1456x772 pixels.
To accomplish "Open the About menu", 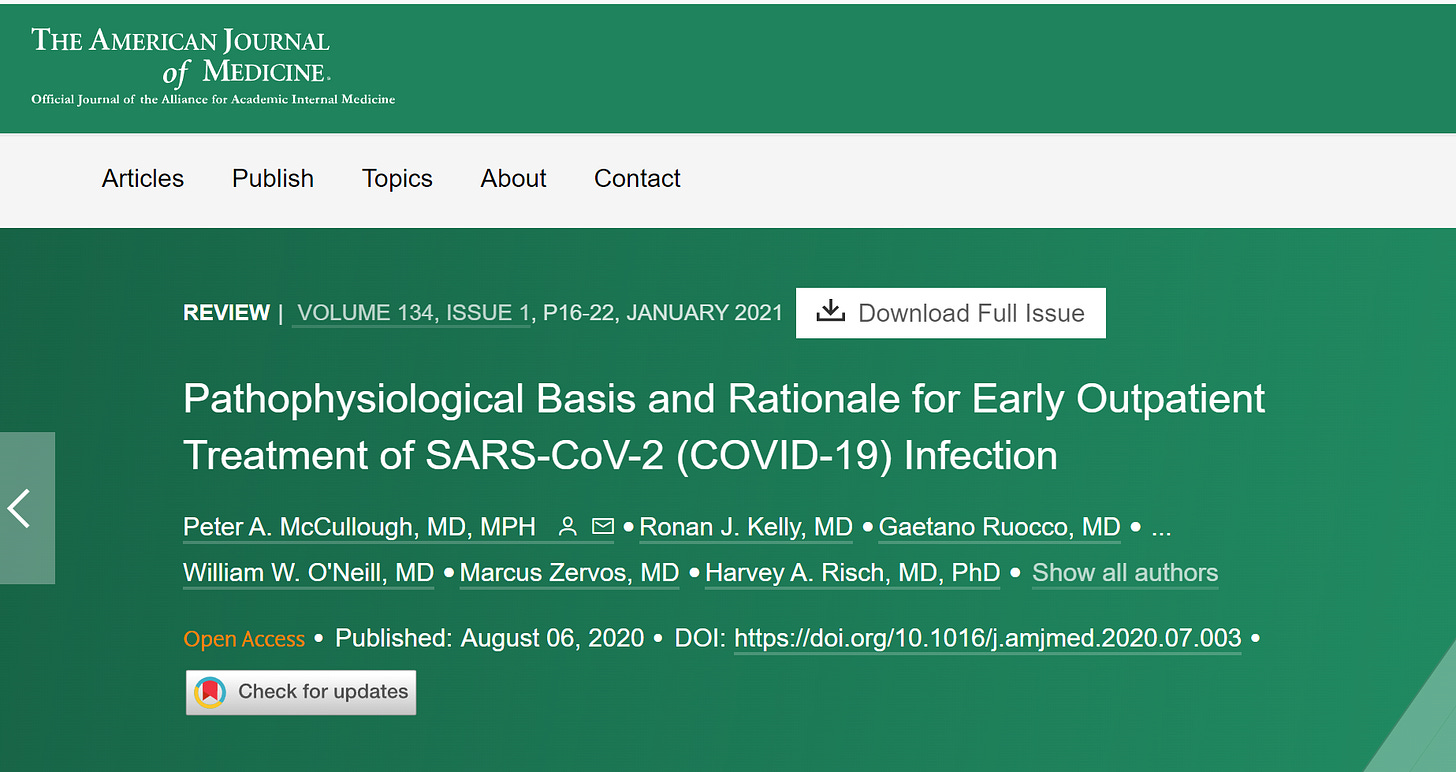I will (x=513, y=179).
